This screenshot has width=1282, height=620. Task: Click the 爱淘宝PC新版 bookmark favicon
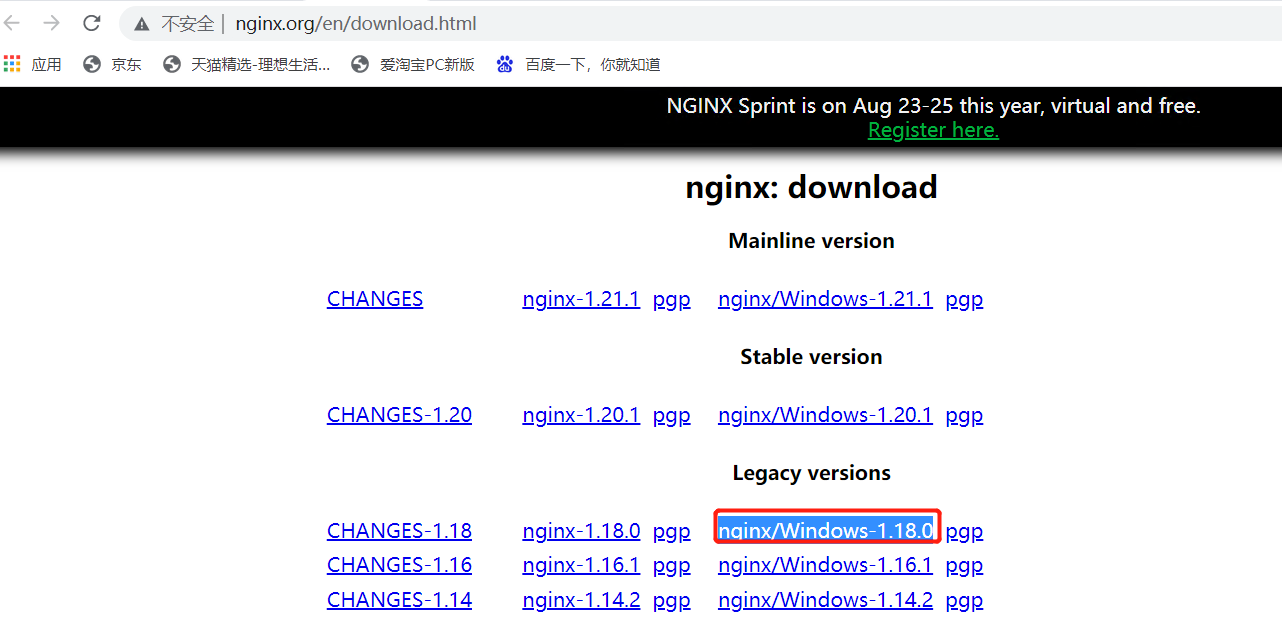pos(358,63)
